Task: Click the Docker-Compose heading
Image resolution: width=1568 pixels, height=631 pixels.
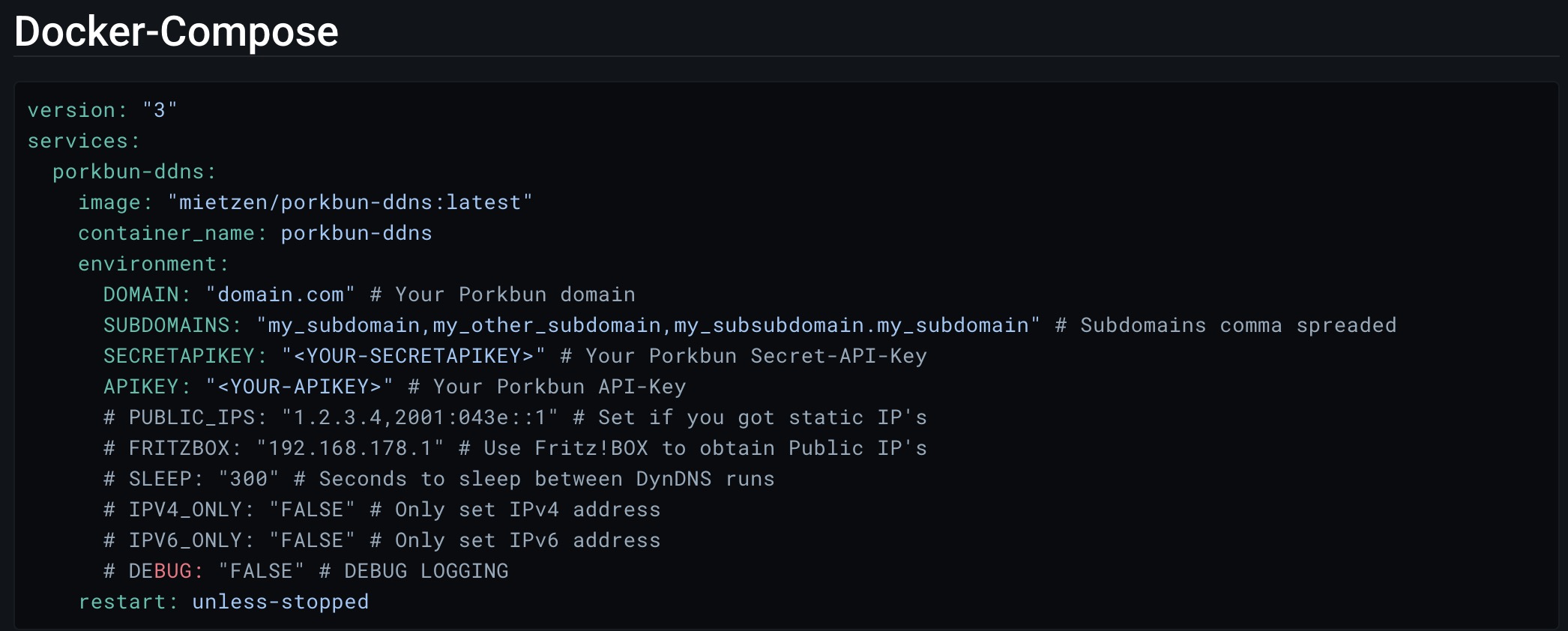Action: point(176,31)
